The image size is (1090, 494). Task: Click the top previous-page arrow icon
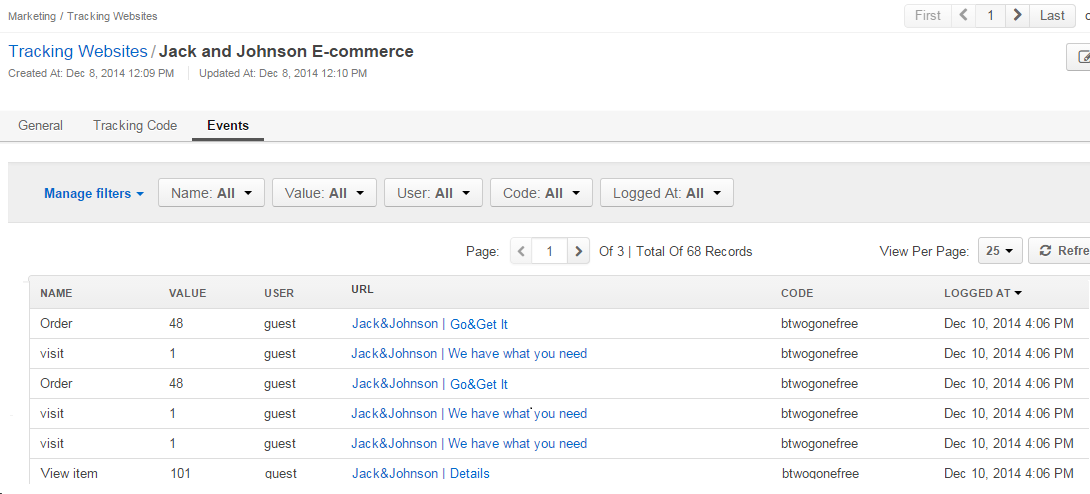click(x=962, y=15)
